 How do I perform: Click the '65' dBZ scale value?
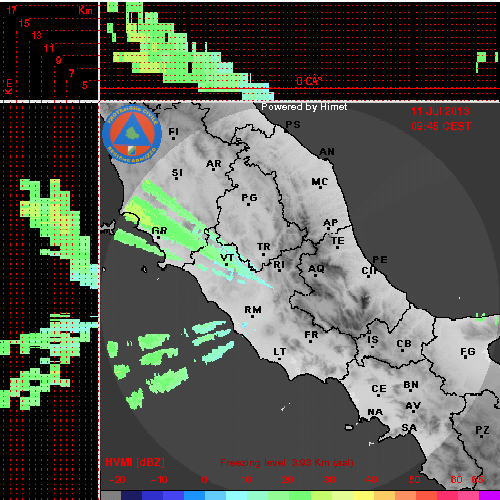tap(477, 480)
